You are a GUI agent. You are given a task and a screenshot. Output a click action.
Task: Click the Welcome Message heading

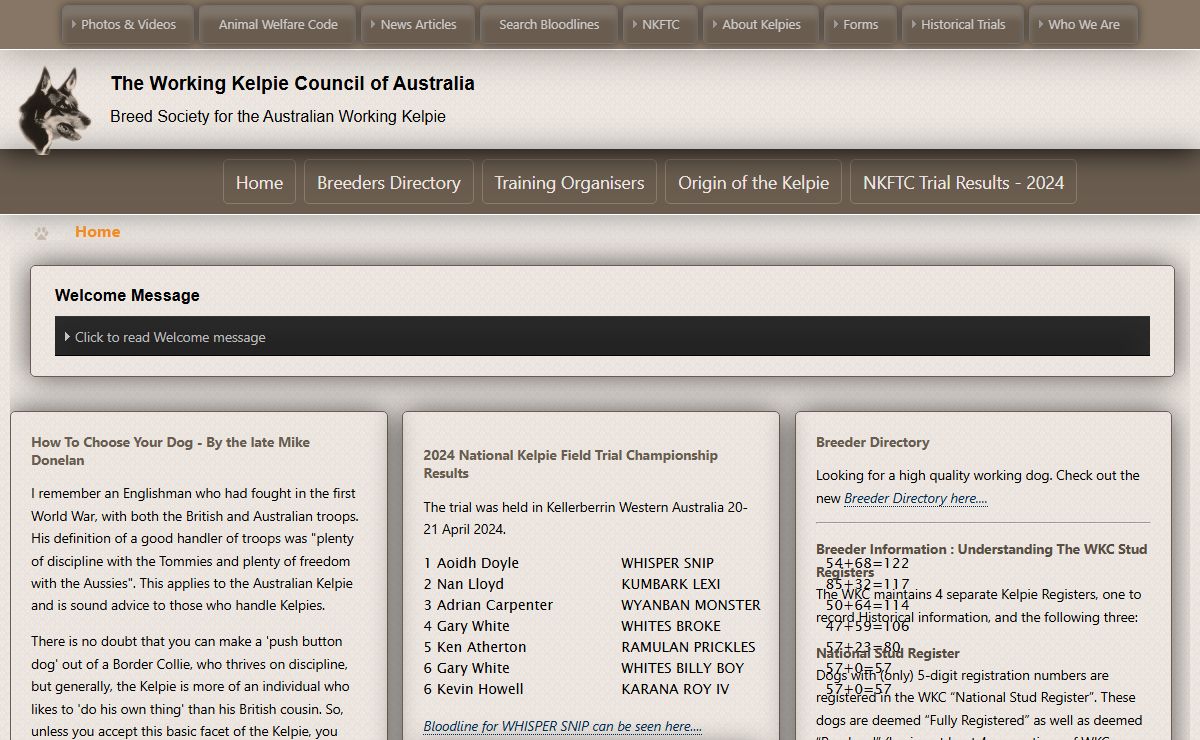click(x=127, y=296)
